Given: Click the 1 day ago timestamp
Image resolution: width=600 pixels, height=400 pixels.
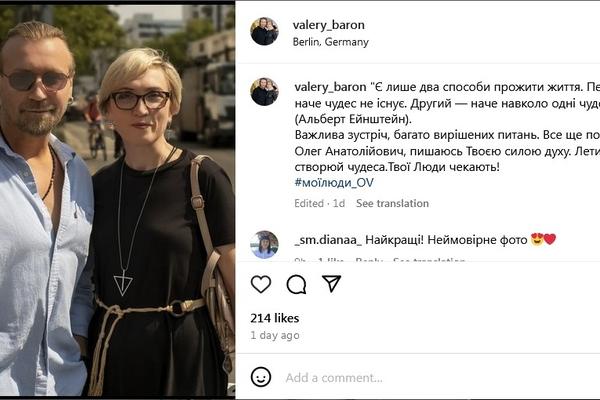Looking at the screenshot, I should coord(275,335).
